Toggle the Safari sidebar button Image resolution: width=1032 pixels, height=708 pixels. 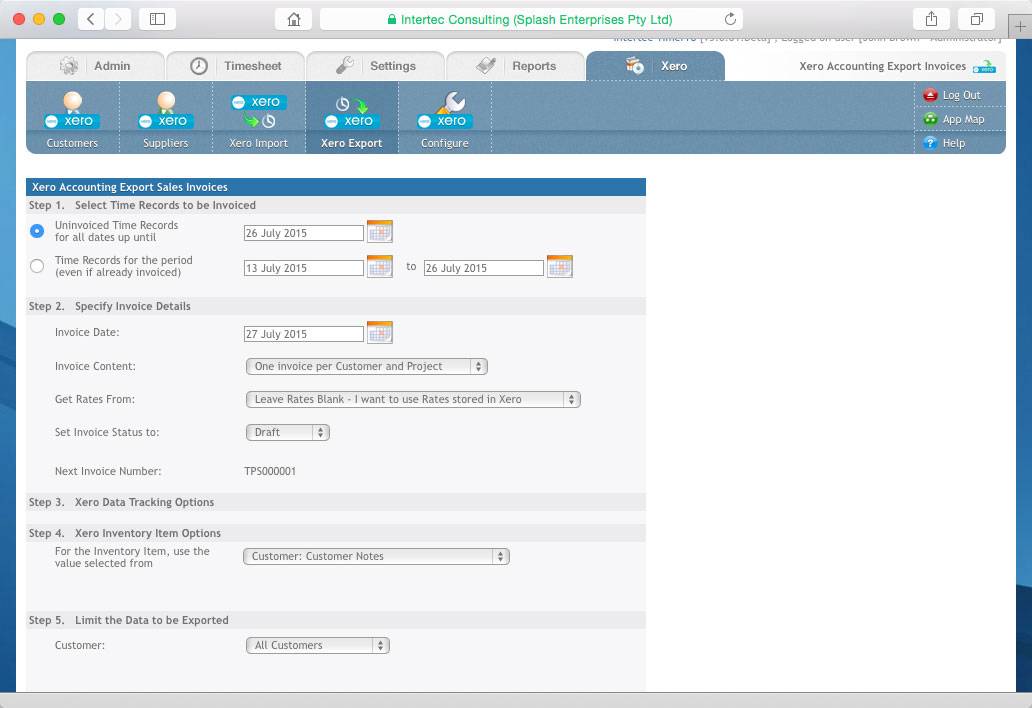(x=157, y=19)
